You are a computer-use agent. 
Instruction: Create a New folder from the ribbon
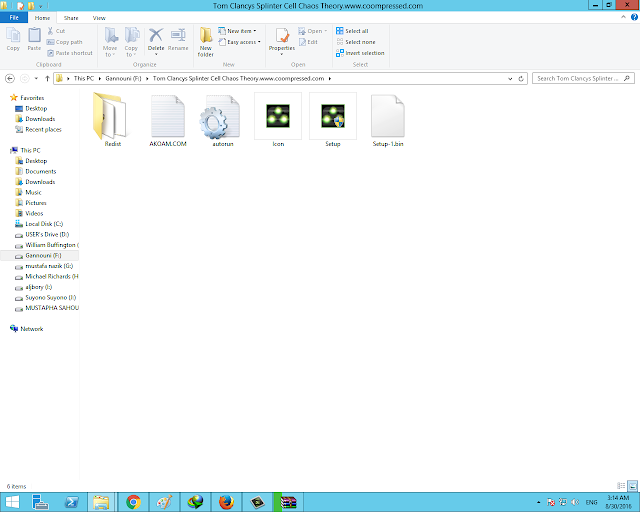pos(206,42)
